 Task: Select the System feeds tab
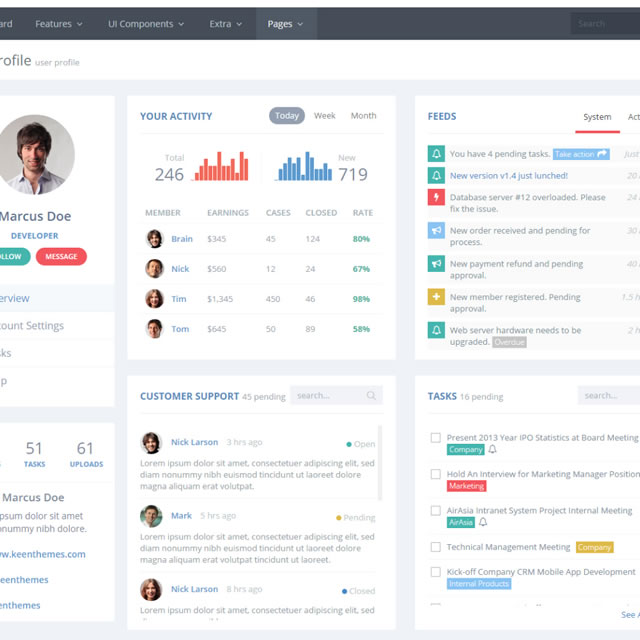(x=597, y=118)
